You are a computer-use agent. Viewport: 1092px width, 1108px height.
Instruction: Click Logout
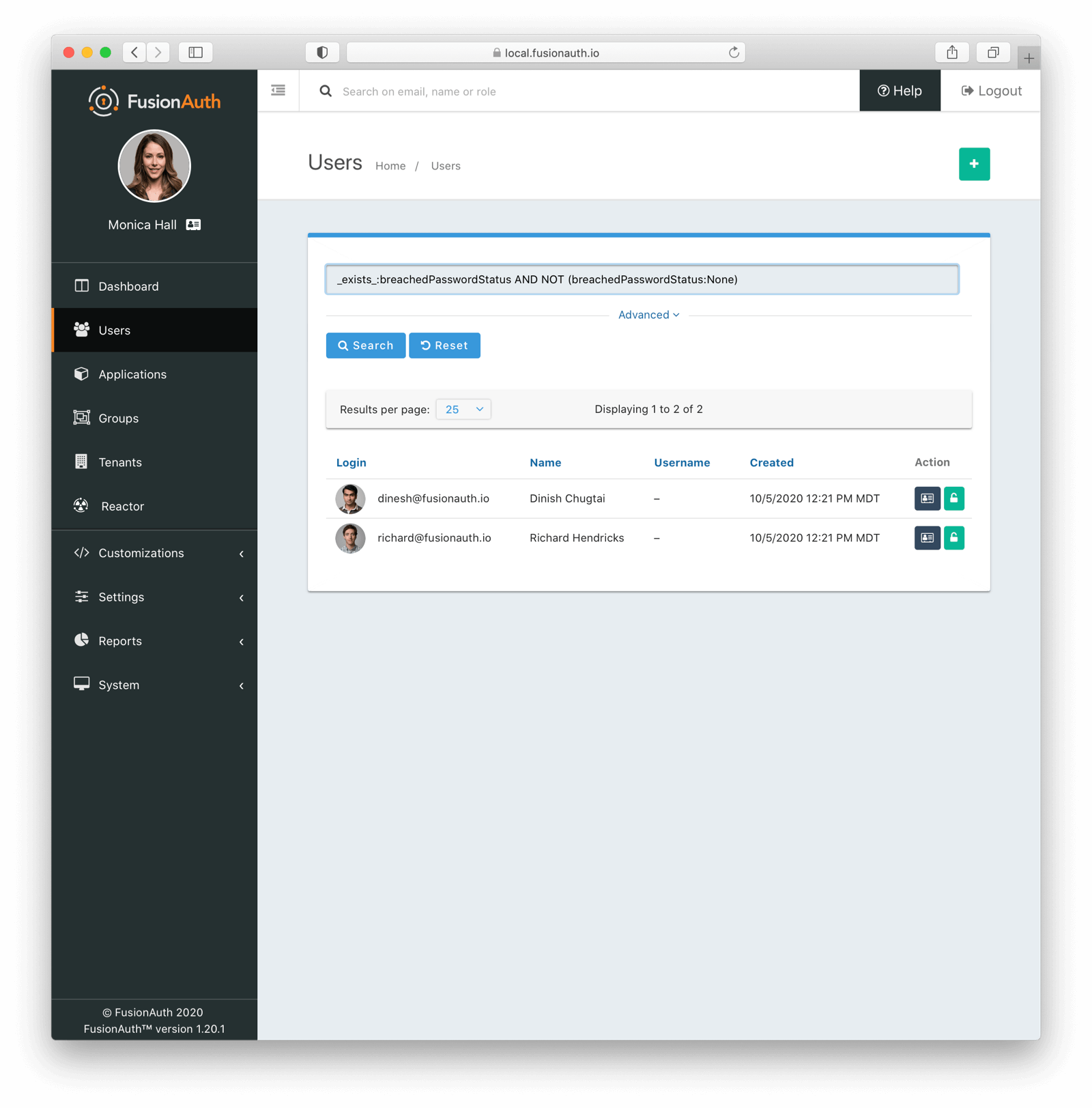pyautogui.click(x=991, y=91)
